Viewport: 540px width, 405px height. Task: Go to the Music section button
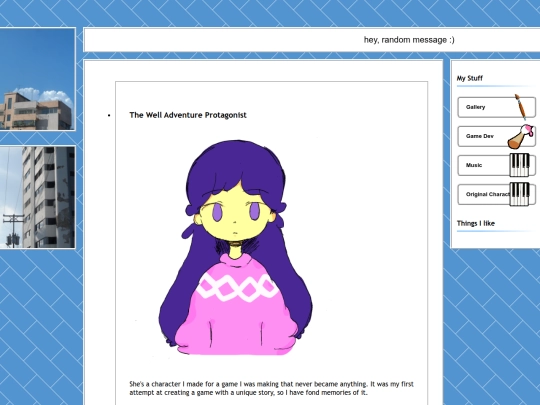[496, 165]
